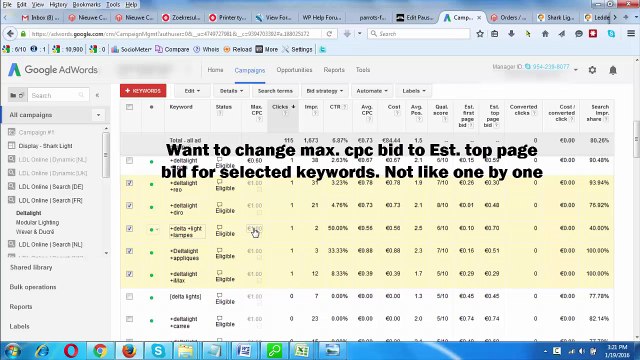
Task: Open Word from the taskbar
Action: pos(244,351)
